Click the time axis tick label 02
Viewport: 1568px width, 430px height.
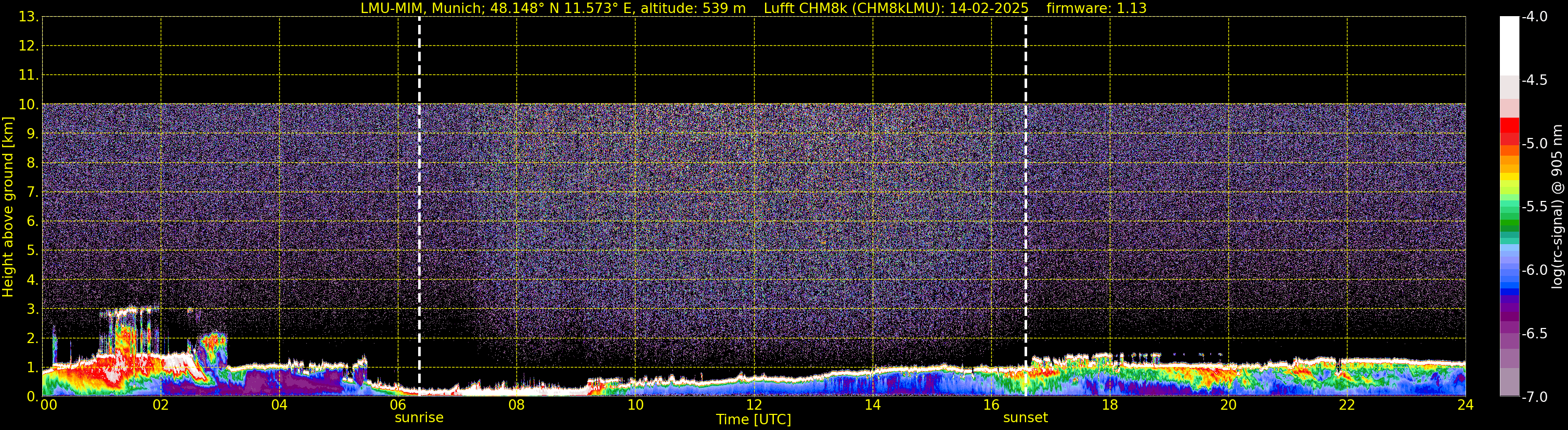click(x=161, y=405)
